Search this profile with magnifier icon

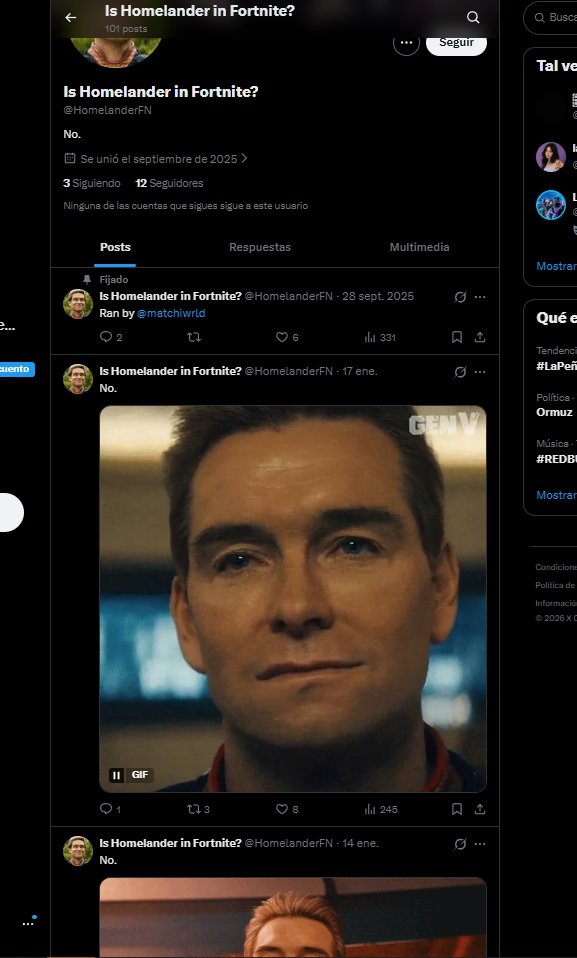pos(472,18)
